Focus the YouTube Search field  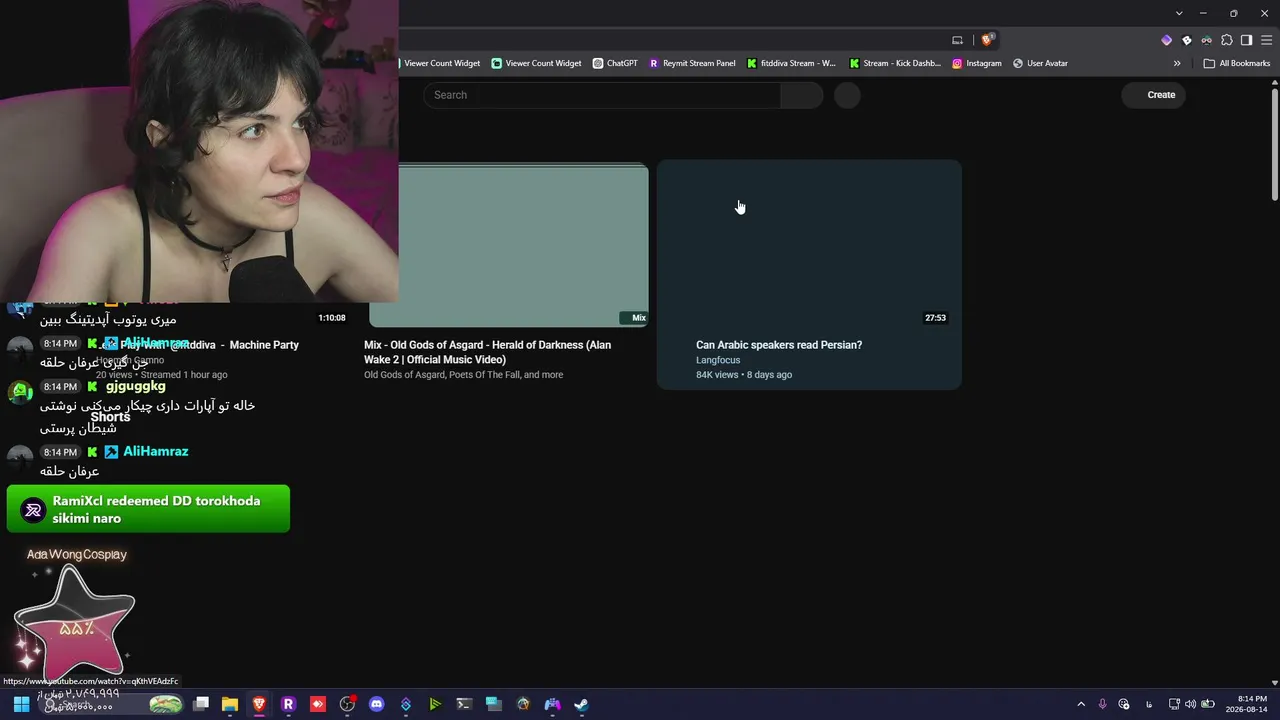click(602, 95)
